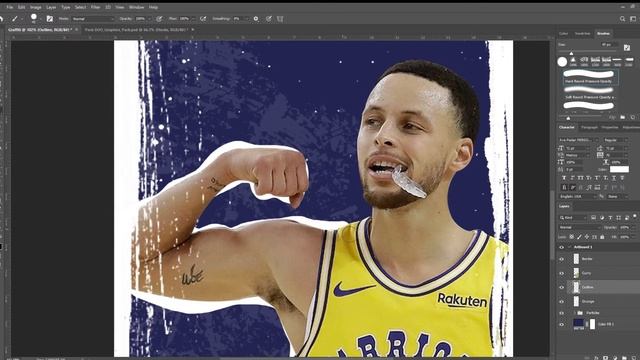Open smoothing options gear

click(256, 19)
